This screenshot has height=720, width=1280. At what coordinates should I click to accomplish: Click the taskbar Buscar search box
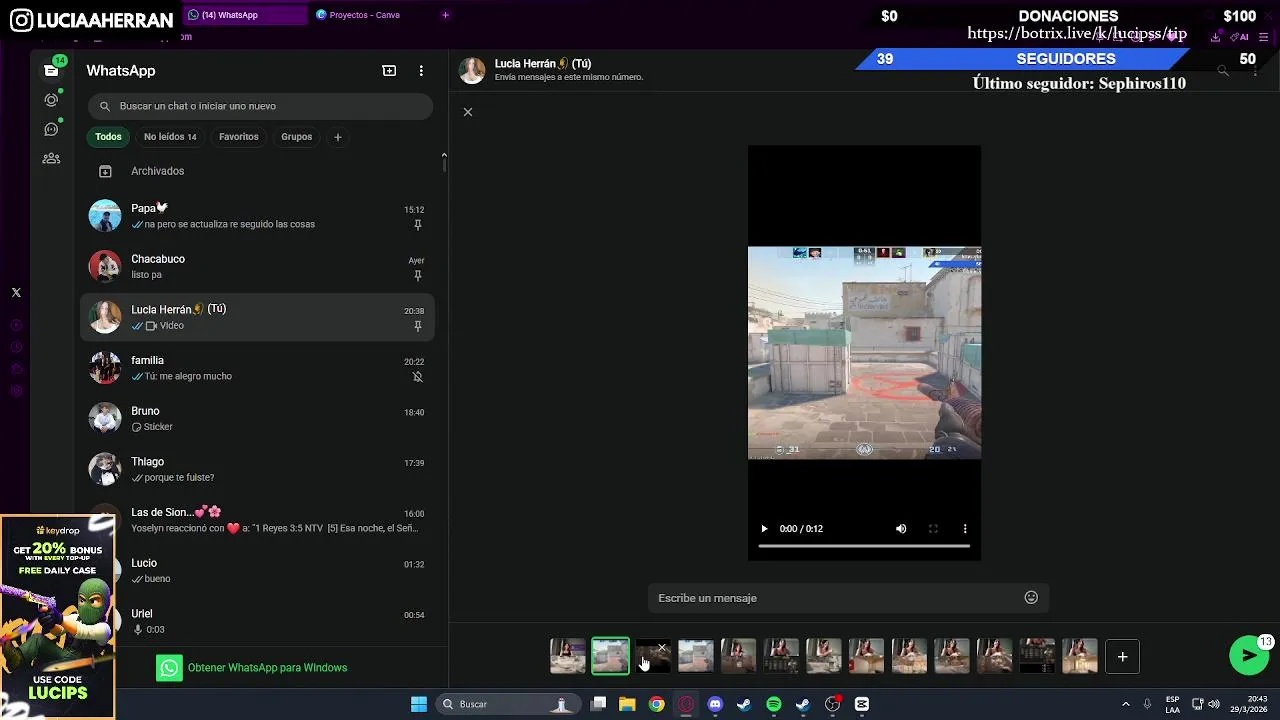click(x=507, y=704)
